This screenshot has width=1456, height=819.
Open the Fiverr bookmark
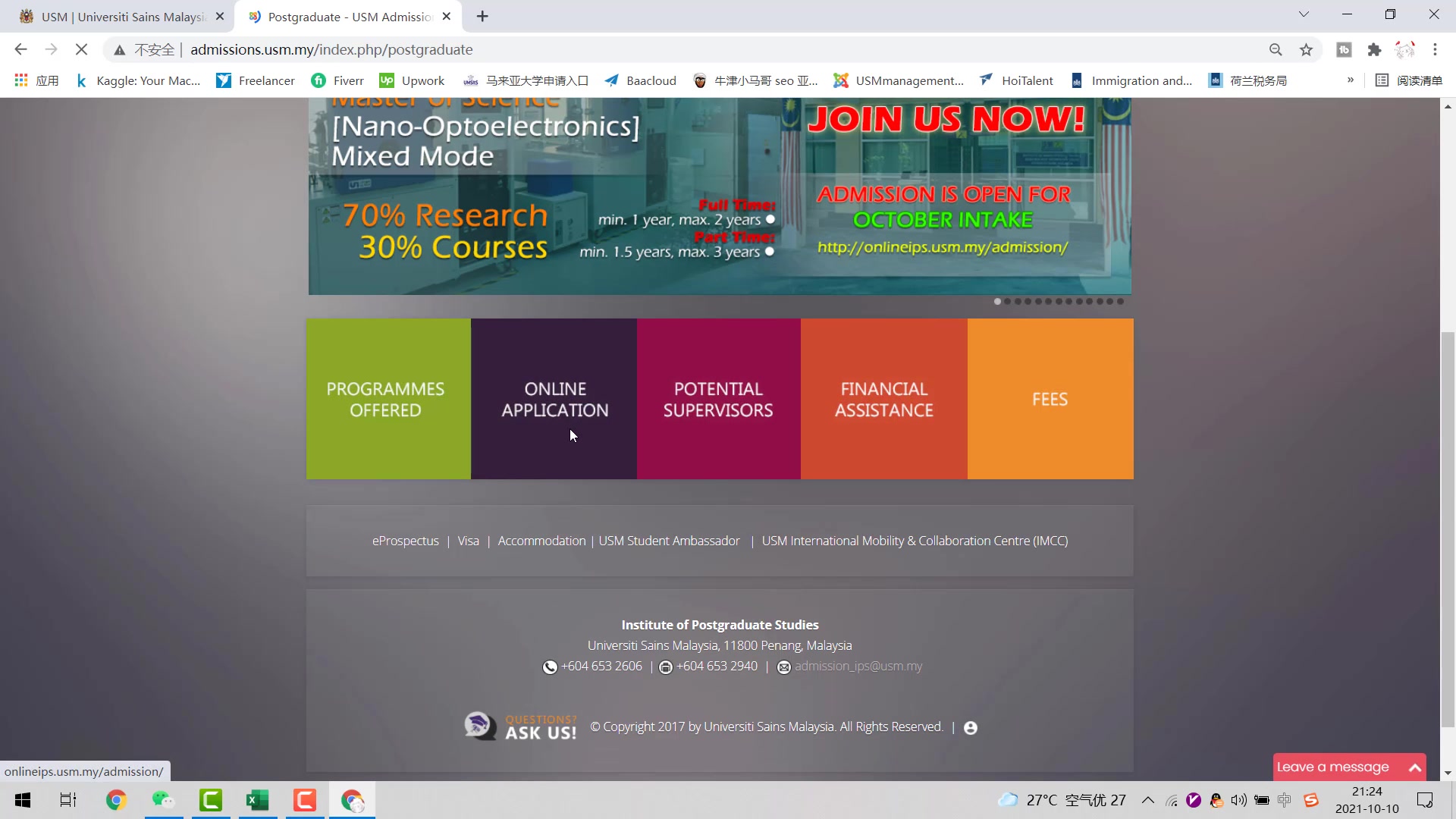coord(337,80)
